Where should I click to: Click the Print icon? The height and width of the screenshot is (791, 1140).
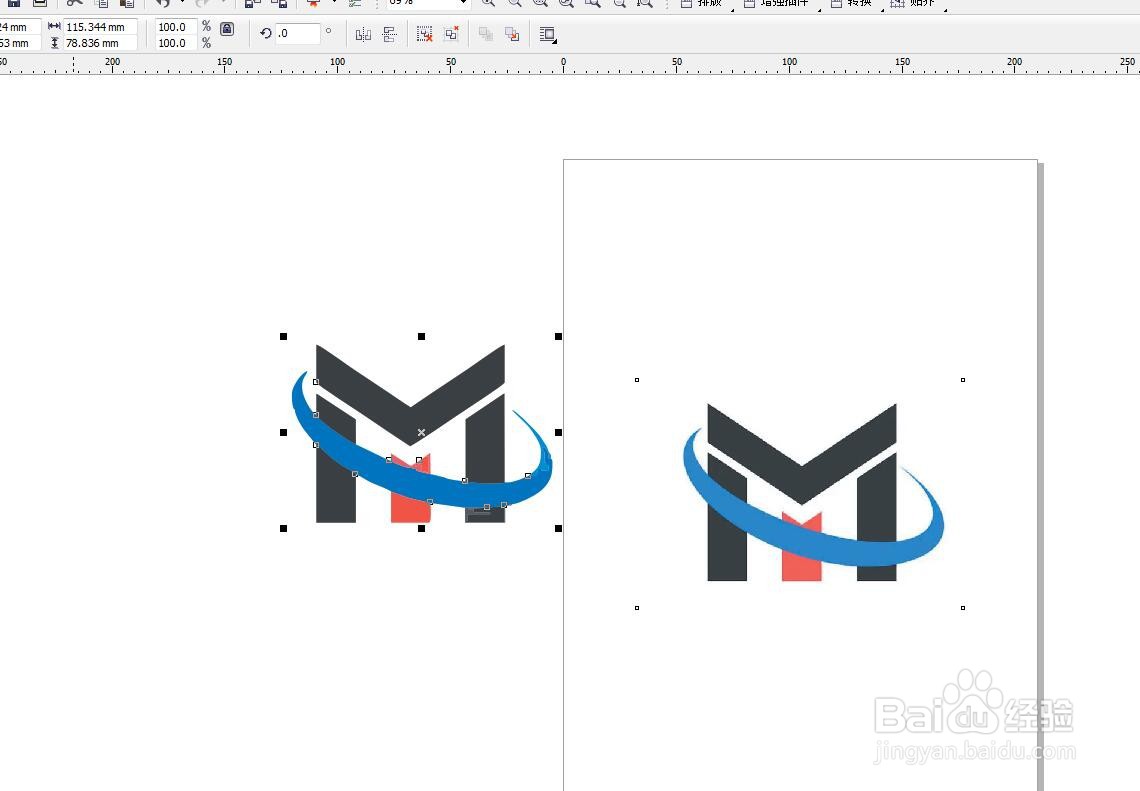pyautogui.click(x=40, y=4)
